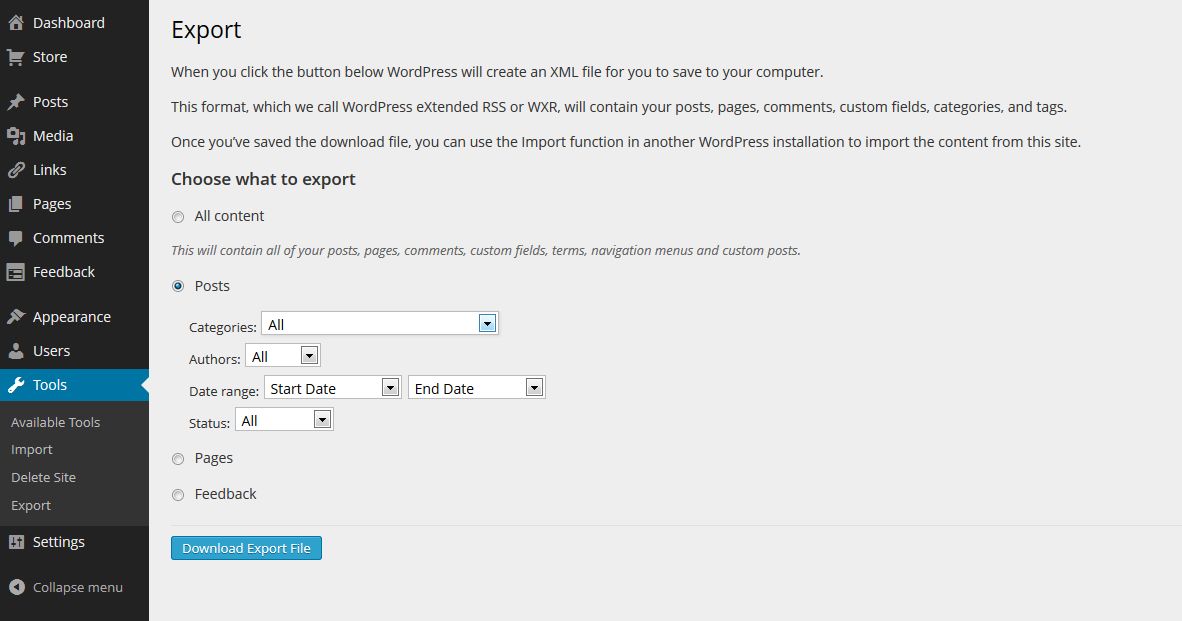Click the Posts pushpin icon
This screenshot has width=1182, height=621.
(16, 102)
